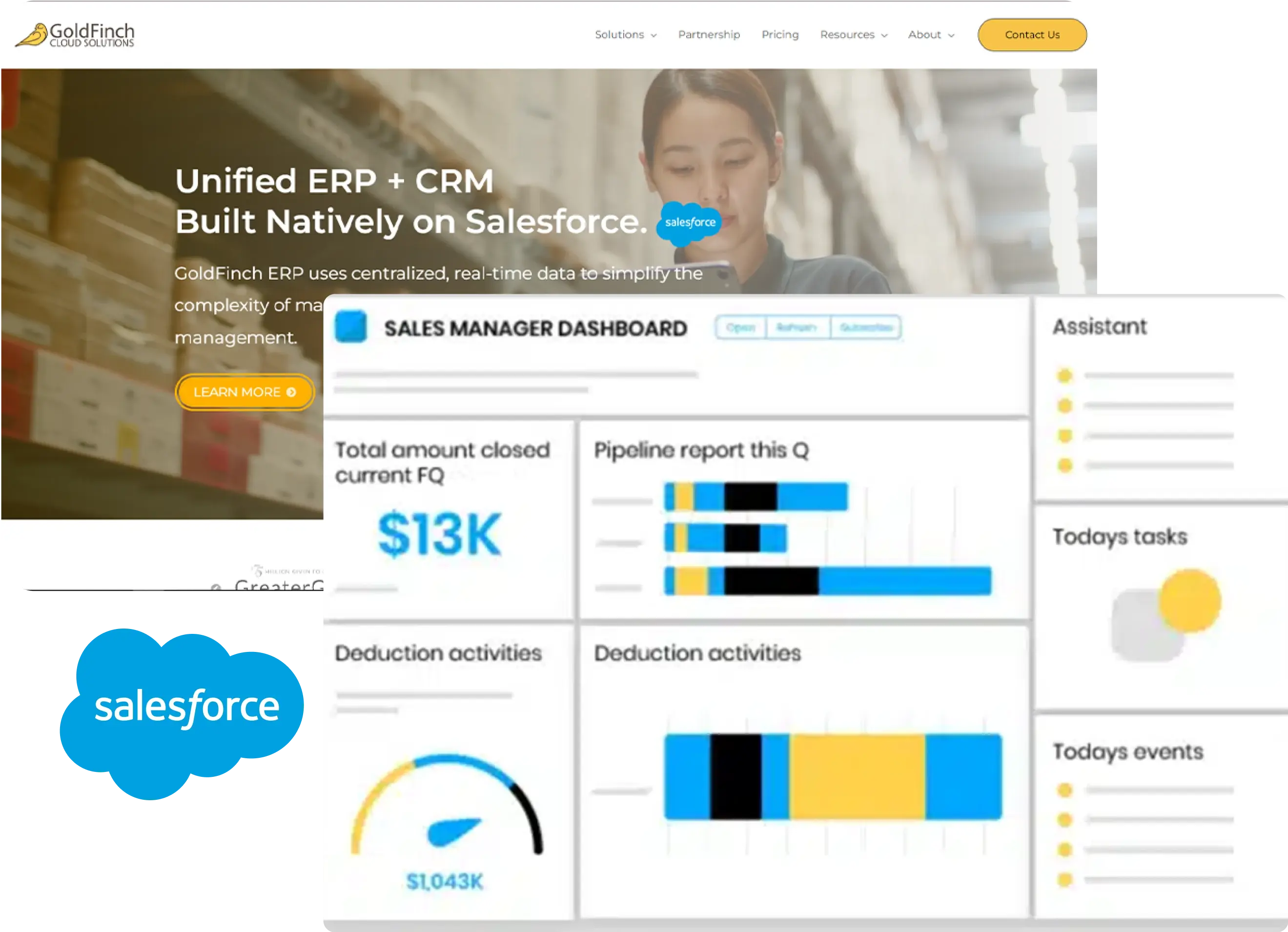
Task: Click the black segment of the top pipeline bar
Action: tap(750, 497)
